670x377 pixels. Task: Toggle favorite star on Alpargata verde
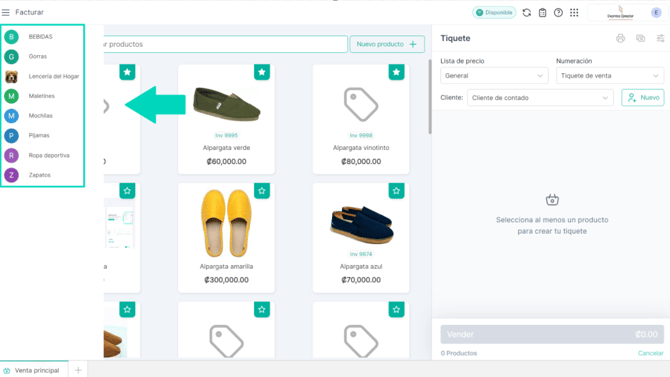262,72
